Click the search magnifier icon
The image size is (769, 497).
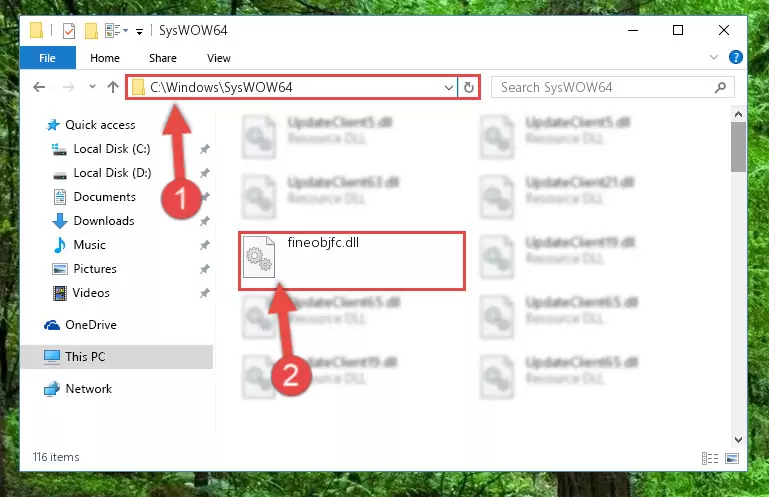[x=720, y=87]
